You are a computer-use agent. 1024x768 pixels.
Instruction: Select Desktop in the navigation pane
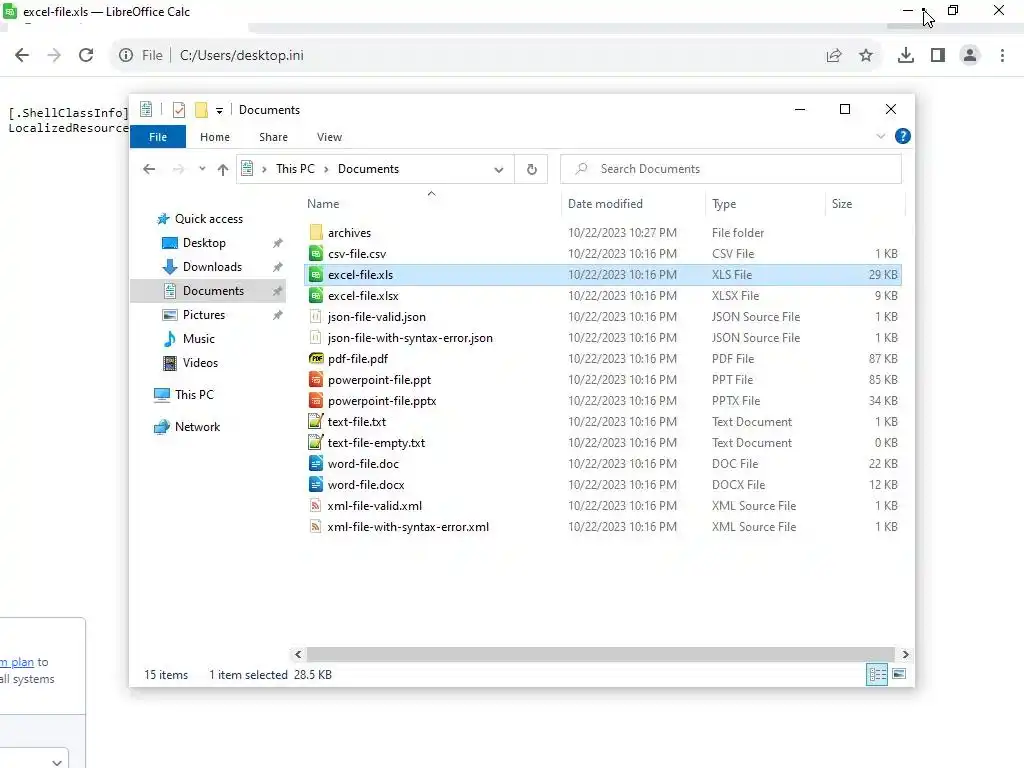coord(204,243)
